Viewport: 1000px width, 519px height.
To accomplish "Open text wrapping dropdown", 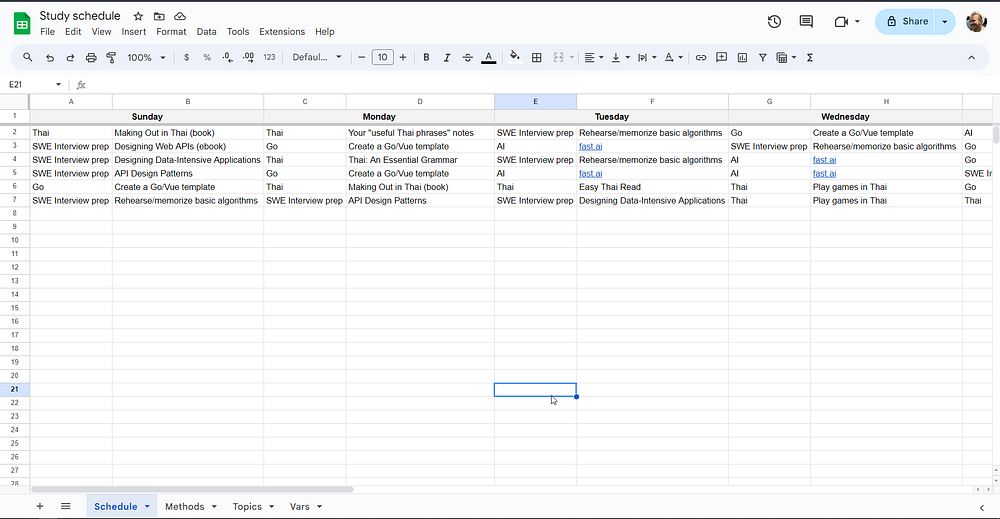I will click(647, 57).
